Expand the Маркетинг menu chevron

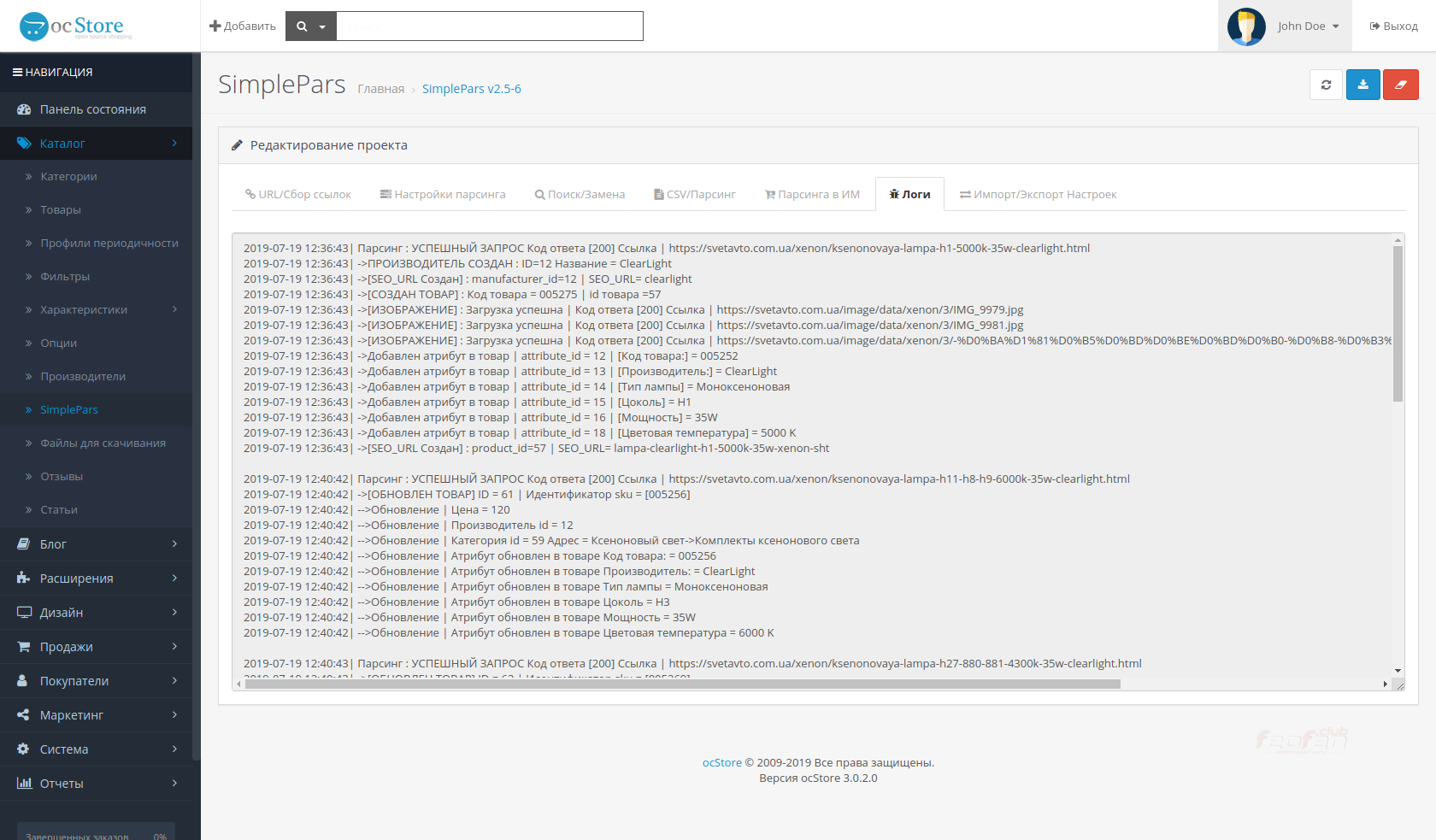(174, 715)
